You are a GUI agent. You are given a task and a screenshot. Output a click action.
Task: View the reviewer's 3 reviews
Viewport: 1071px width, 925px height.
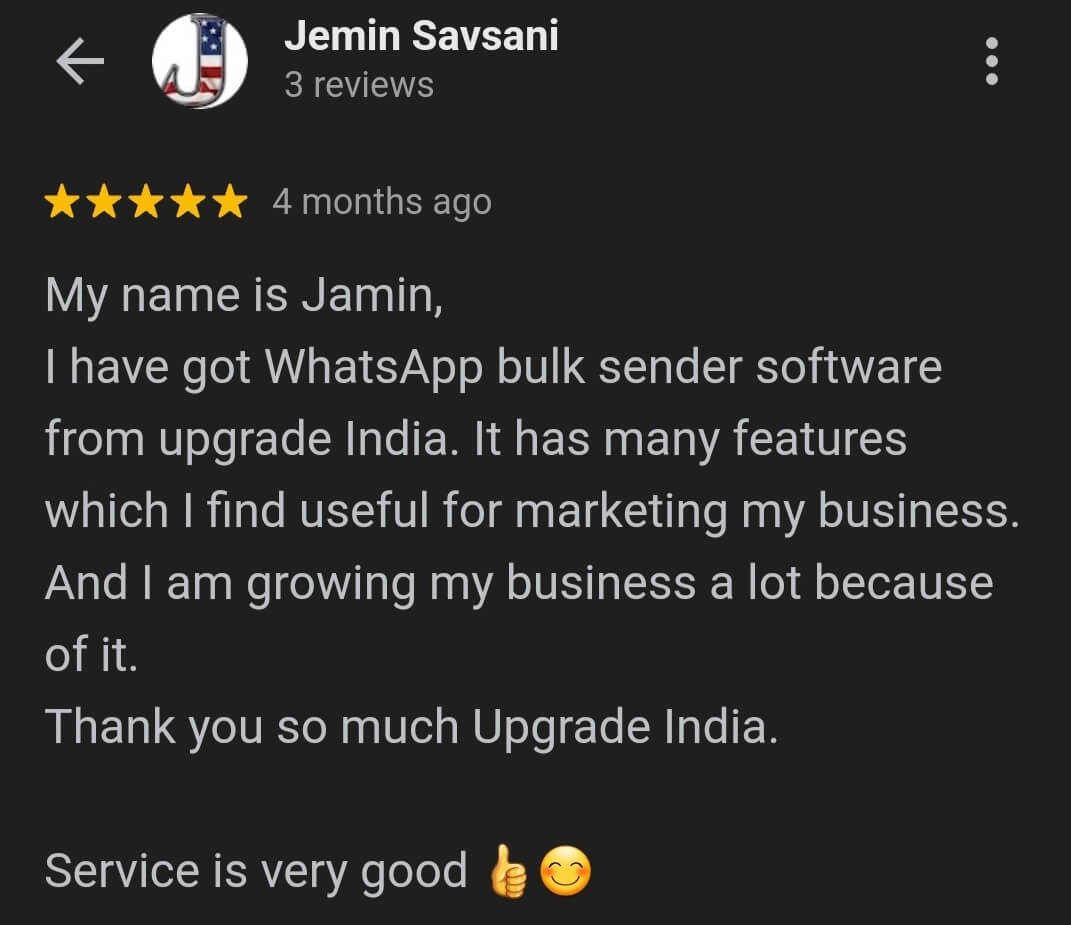coord(359,85)
